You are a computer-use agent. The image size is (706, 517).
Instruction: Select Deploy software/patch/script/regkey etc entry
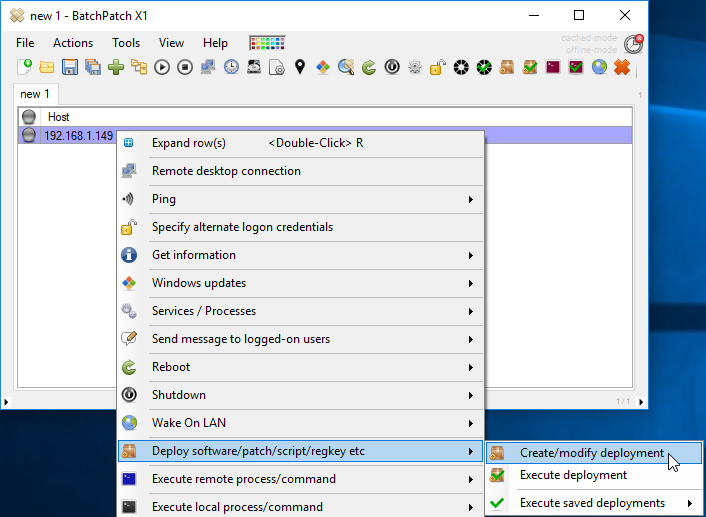[x=300, y=451]
